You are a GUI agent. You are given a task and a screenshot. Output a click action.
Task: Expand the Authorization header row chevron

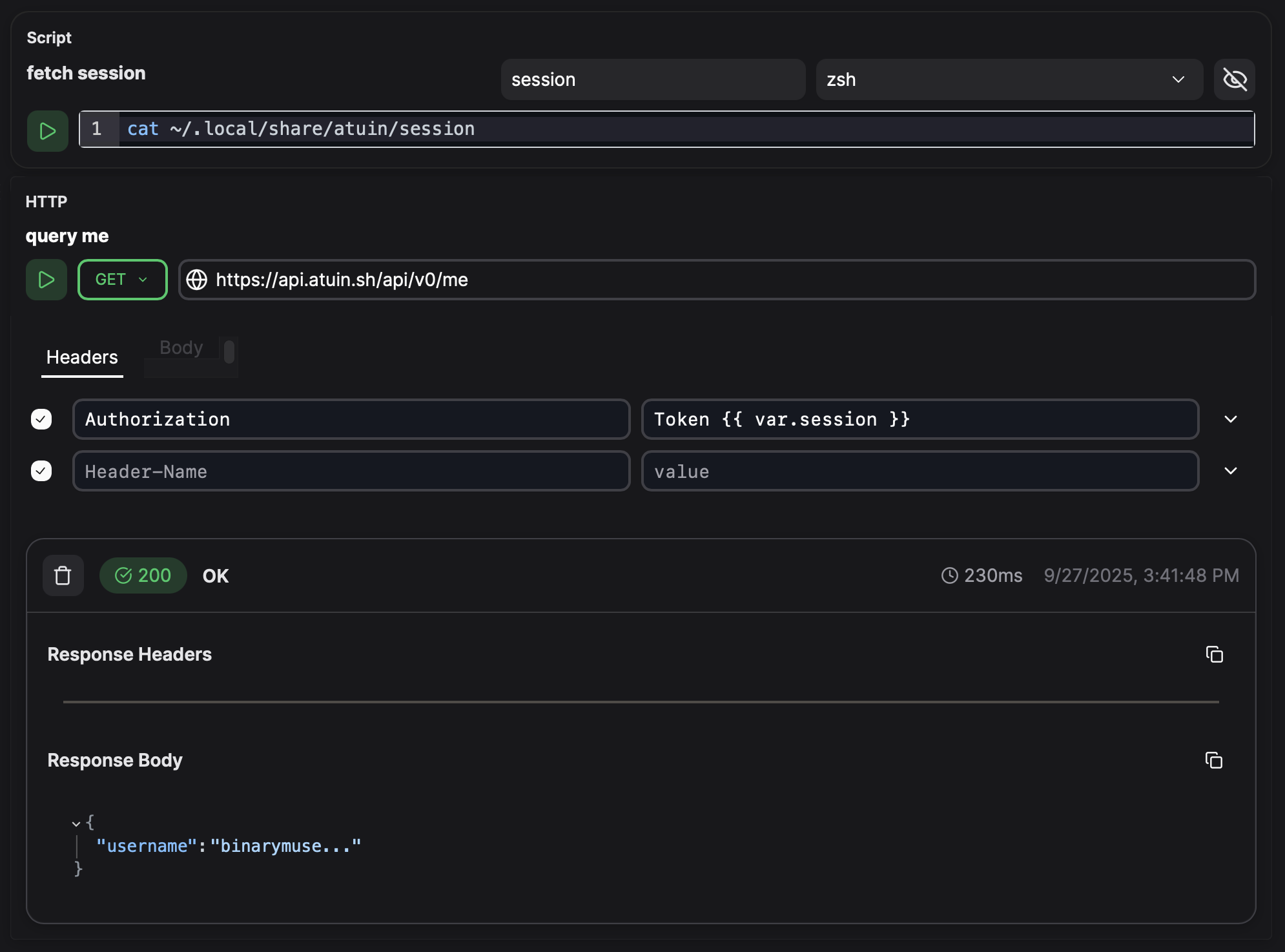pyautogui.click(x=1231, y=419)
